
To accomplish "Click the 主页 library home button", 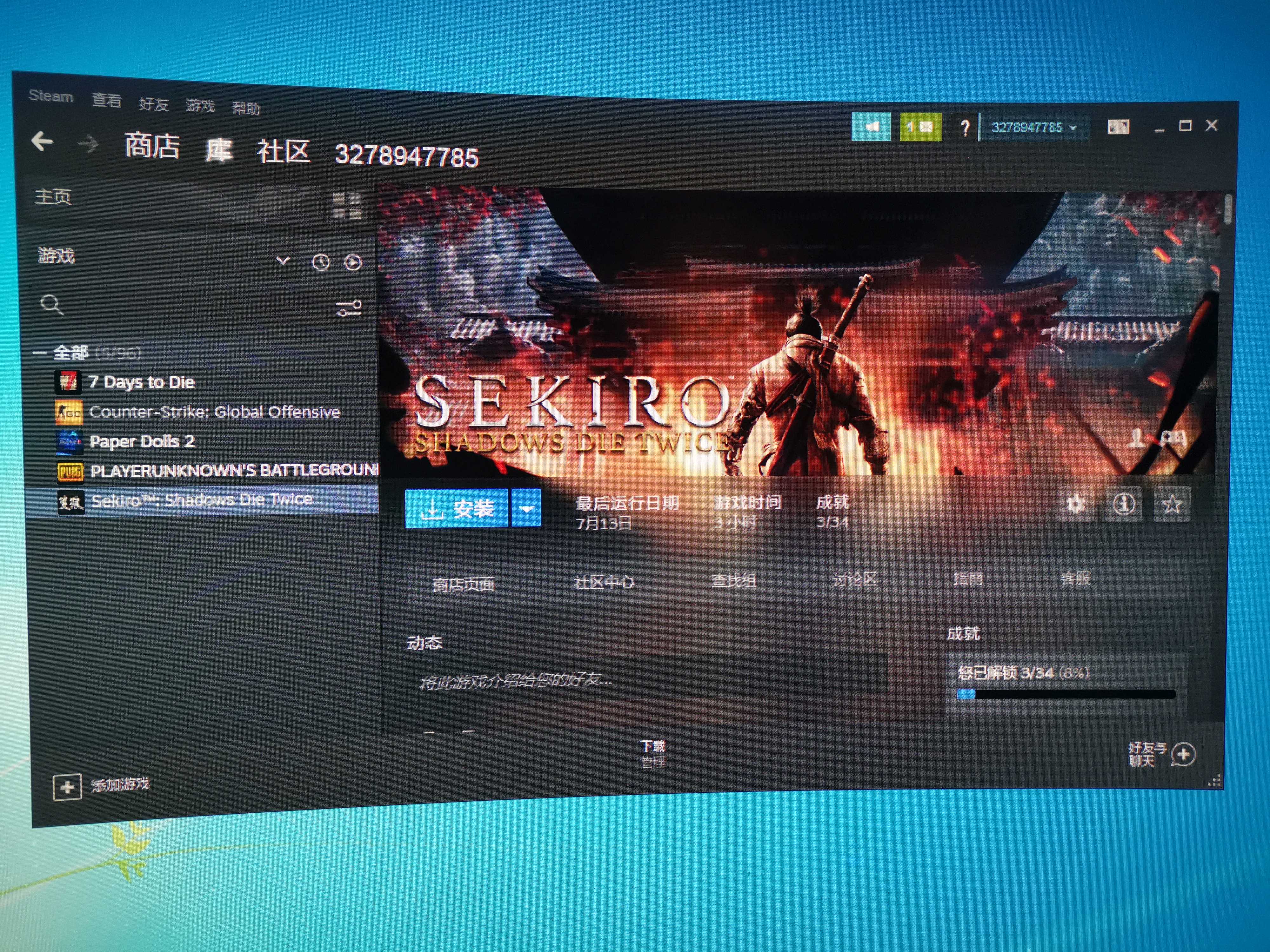I will coord(53,196).
